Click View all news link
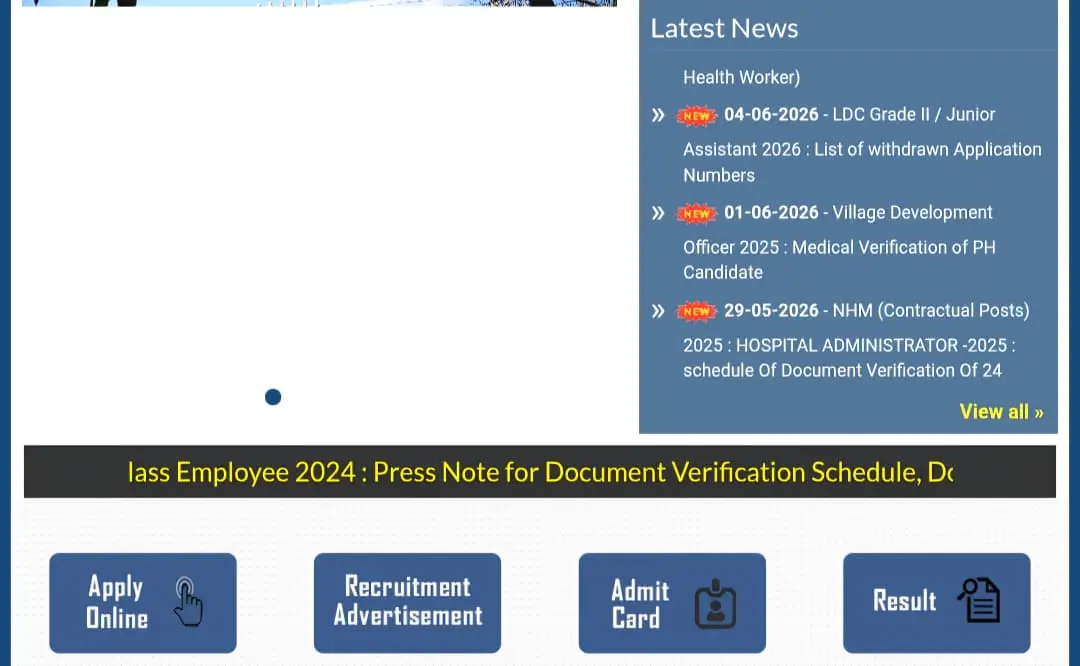The height and width of the screenshot is (666, 1080). tap(1001, 412)
